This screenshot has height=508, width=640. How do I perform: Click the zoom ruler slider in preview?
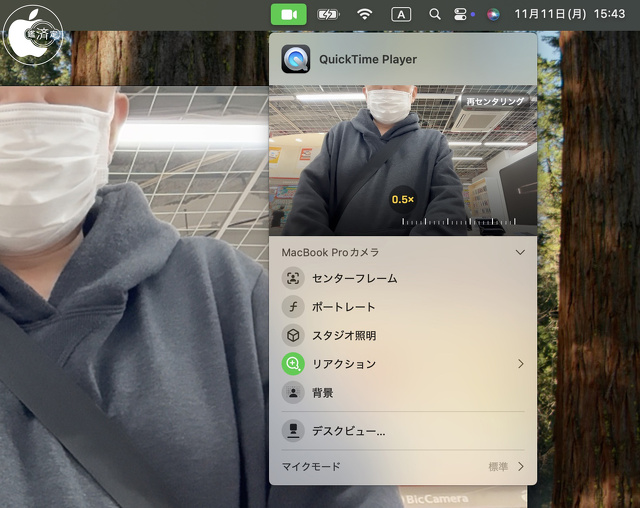tap(468, 220)
